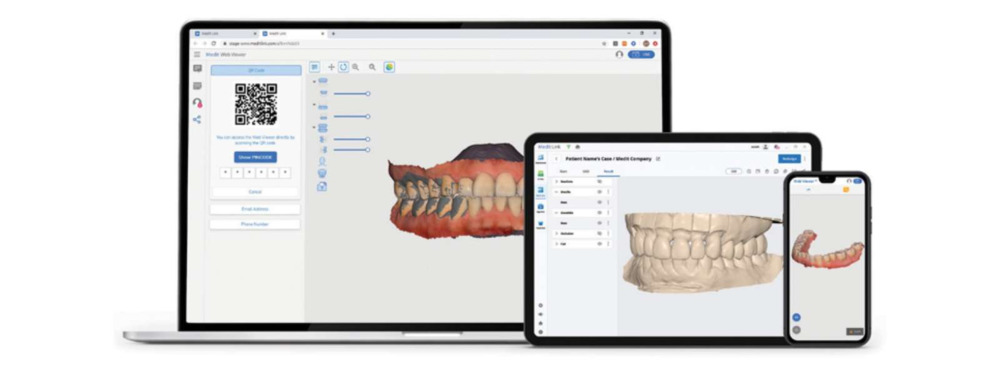This screenshot has width=1000, height=375.
Task: Open kebab options on tablet Maxilla row
Action: pos(608,192)
